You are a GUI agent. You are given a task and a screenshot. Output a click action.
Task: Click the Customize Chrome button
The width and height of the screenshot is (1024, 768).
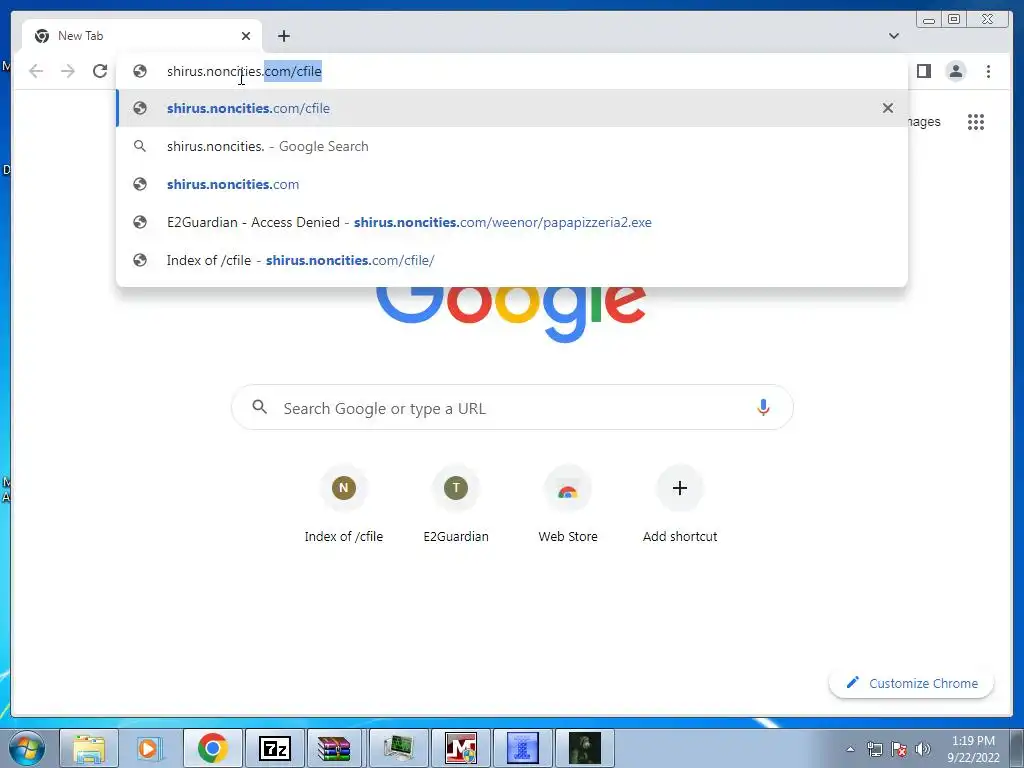912,683
